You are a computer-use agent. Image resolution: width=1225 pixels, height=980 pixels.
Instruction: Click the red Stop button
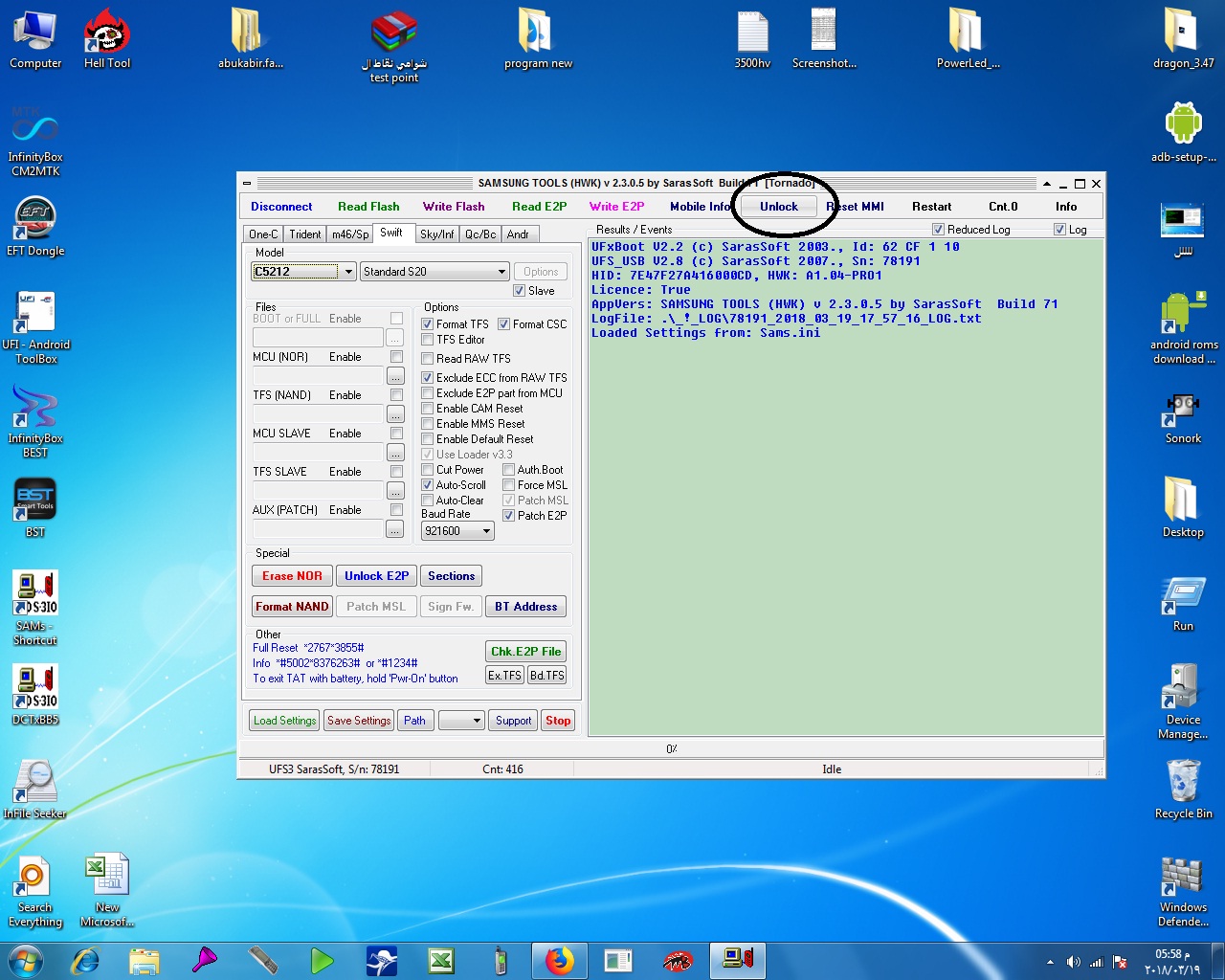point(558,721)
